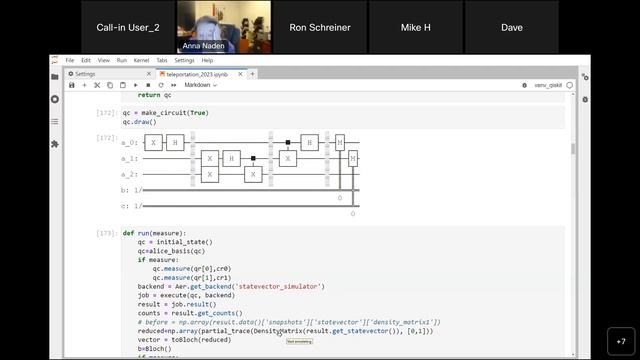Open the Markdown cell type dropdown
640x360 pixels.
pyautogui.click(x=200, y=85)
